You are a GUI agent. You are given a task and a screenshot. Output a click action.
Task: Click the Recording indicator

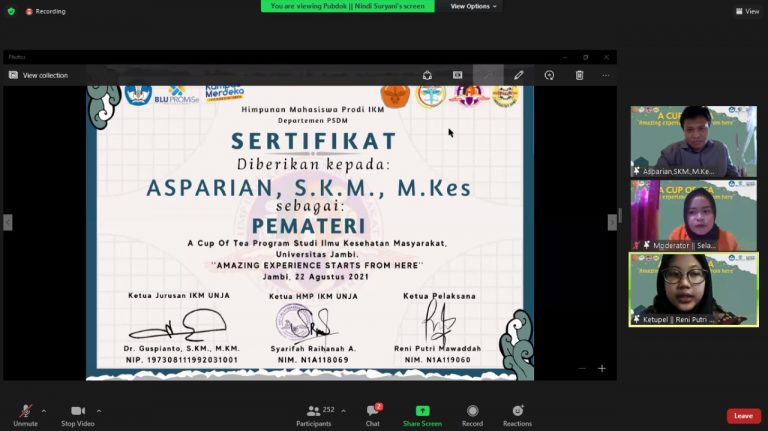[x=46, y=11]
